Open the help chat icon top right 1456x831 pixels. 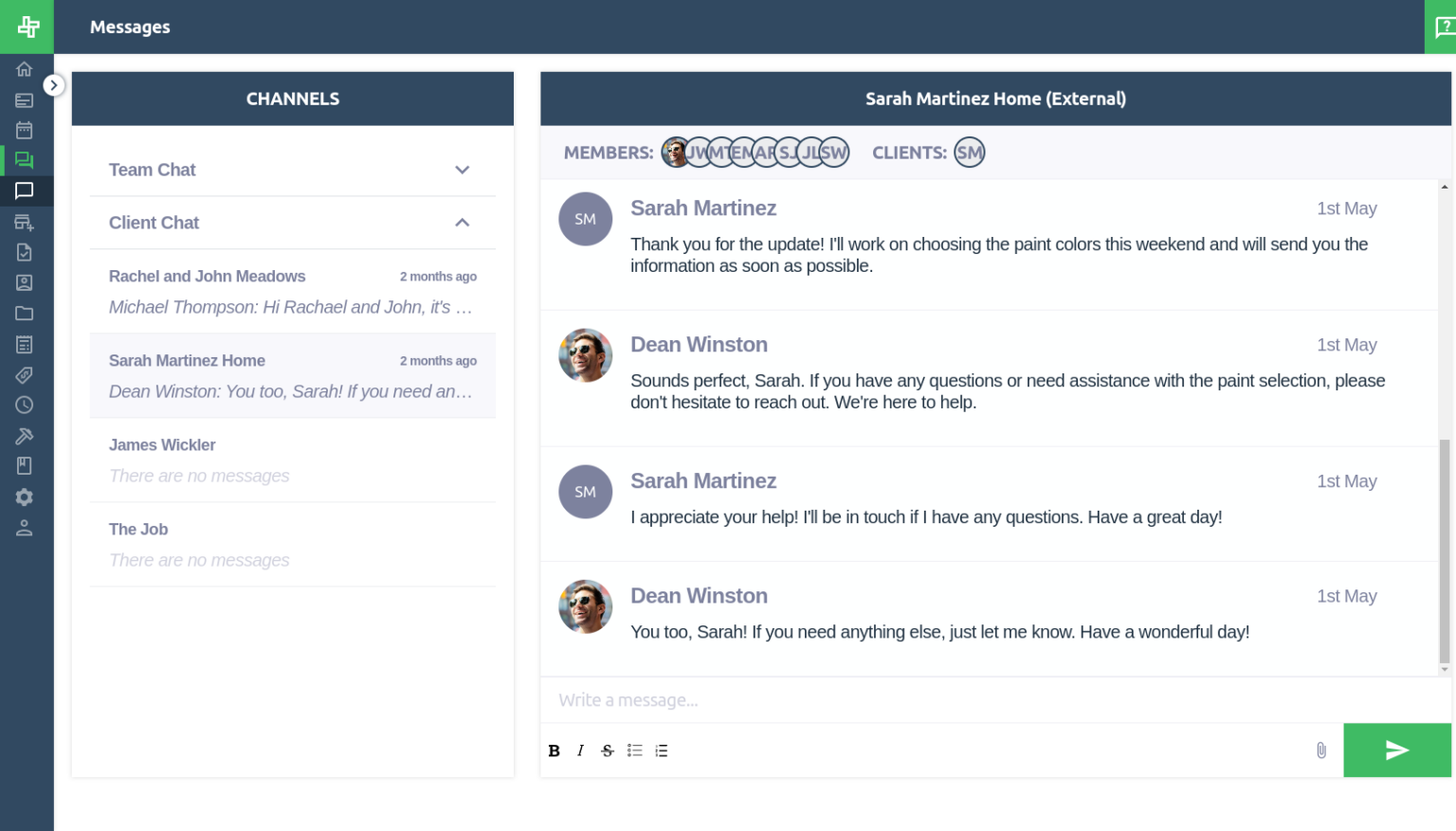click(1442, 27)
